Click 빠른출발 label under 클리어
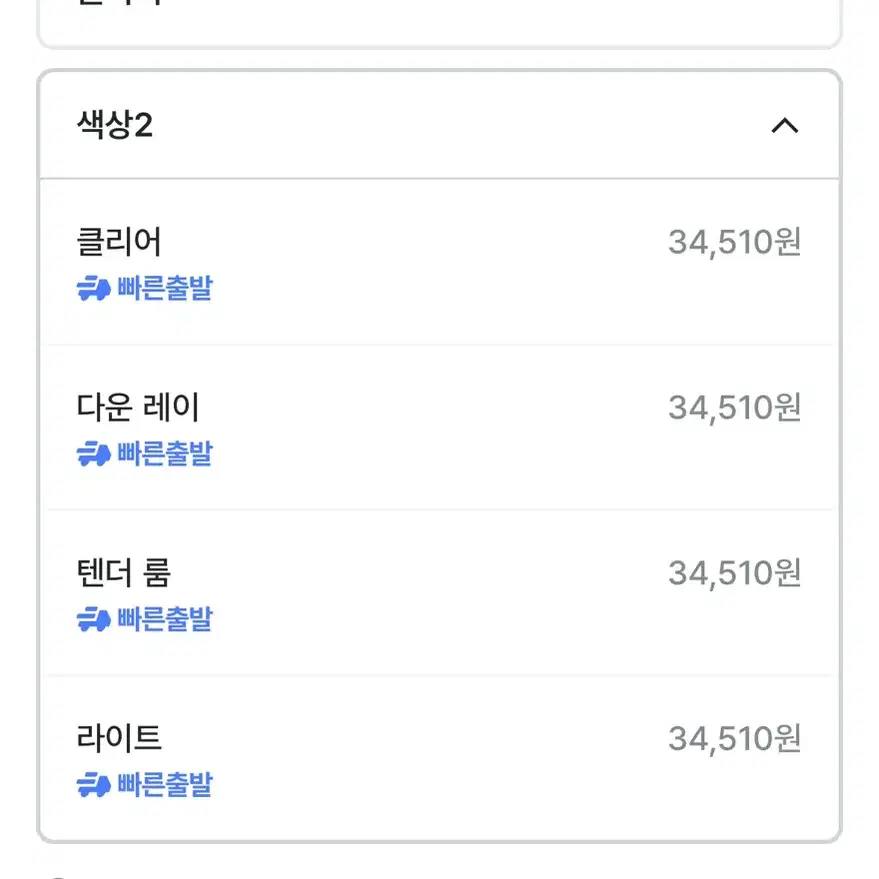This screenshot has height=879, width=879. click(x=165, y=288)
